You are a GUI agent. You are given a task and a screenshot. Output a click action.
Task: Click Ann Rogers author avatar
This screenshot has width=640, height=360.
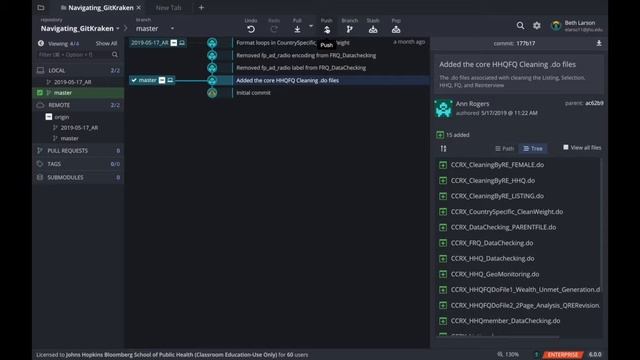click(443, 109)
